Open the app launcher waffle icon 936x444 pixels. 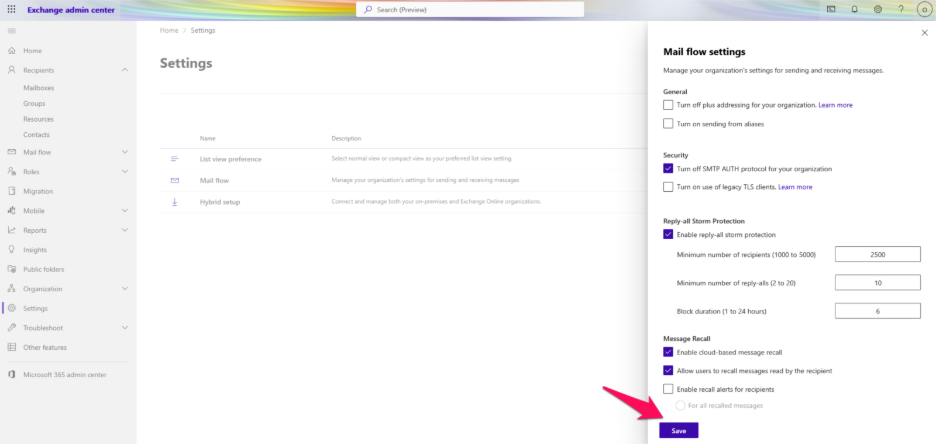[x=11, y=9]
